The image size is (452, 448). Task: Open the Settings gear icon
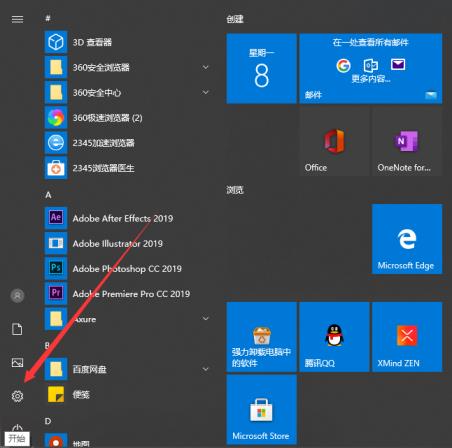[17, 396]
